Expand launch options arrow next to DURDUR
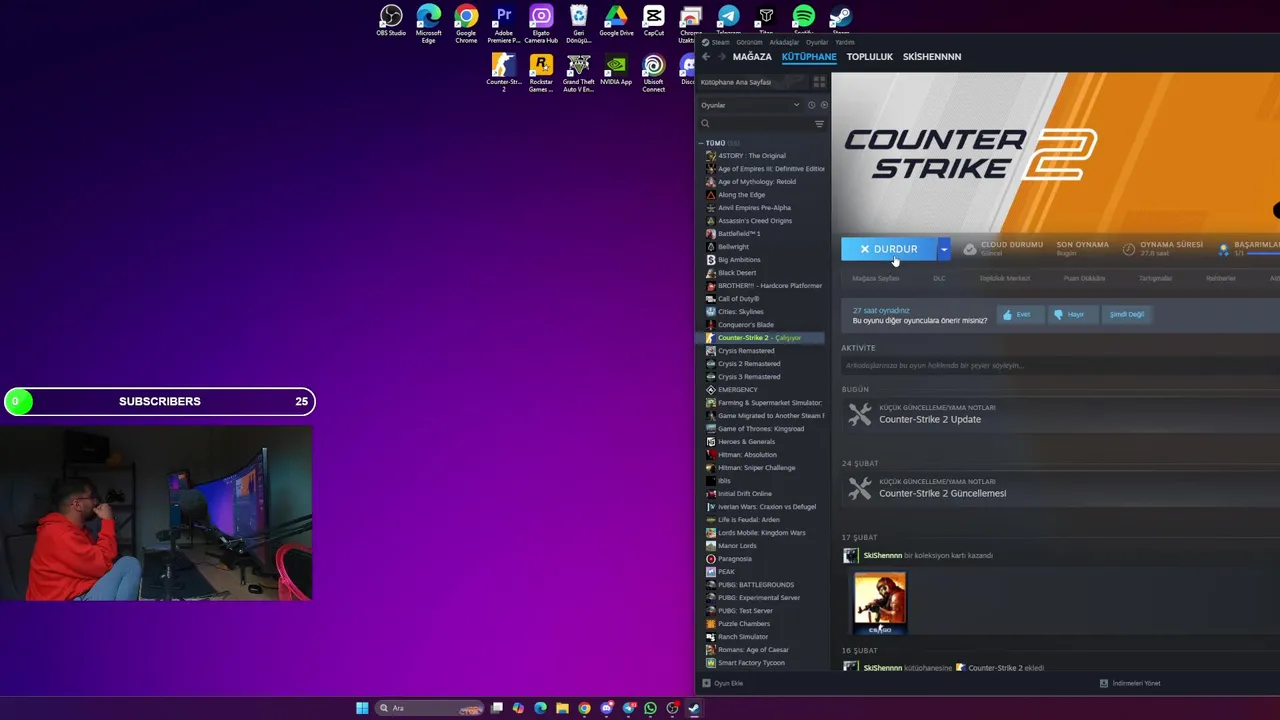Image resolution: width=1280 pixels, height=720 pixels. point(943,249)
